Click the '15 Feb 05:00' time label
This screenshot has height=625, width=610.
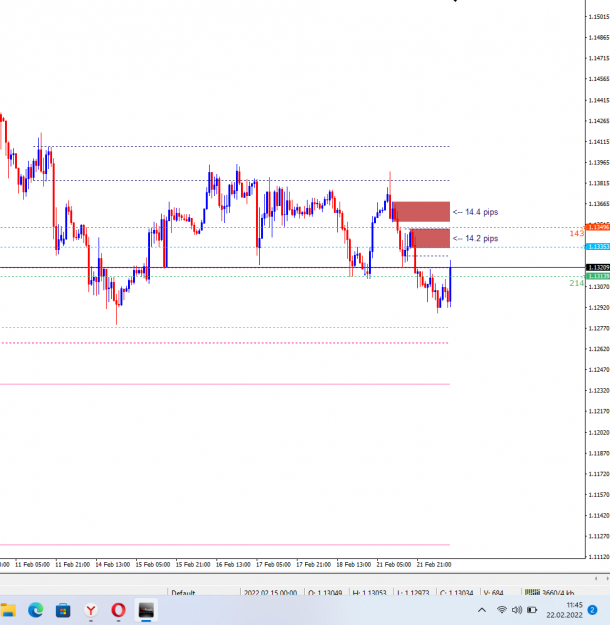point(153,564)
